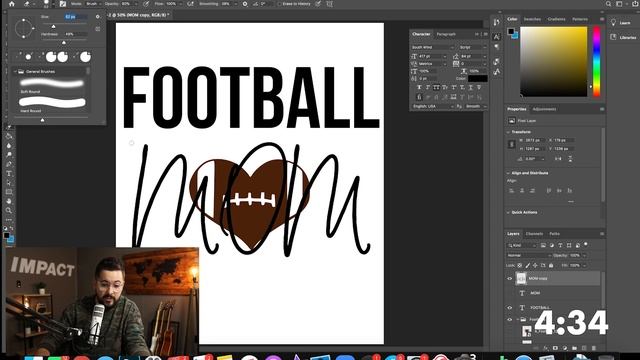
Task: Open the brush settings panel icon
Action: click(62, 4)
